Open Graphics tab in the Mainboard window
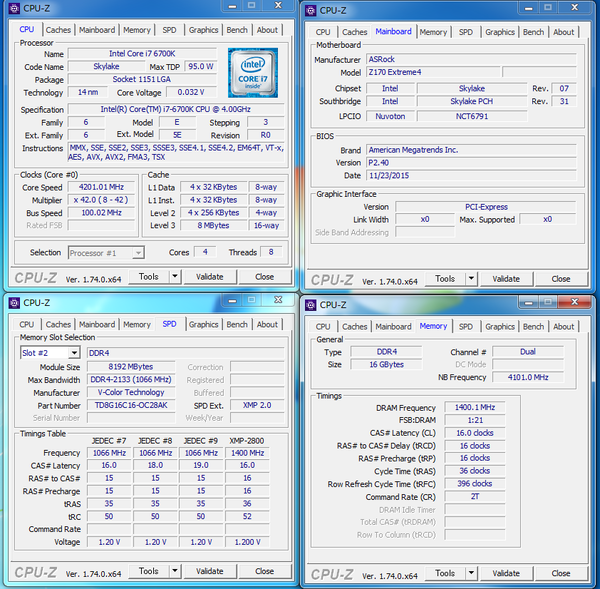The image size is (600, 589). [500, 32]
